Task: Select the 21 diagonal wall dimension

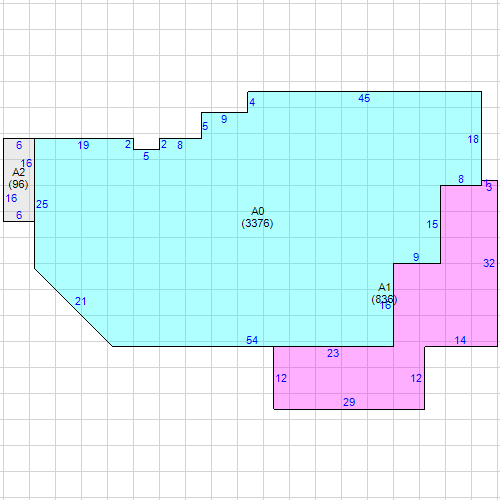Action: (80, 301)
